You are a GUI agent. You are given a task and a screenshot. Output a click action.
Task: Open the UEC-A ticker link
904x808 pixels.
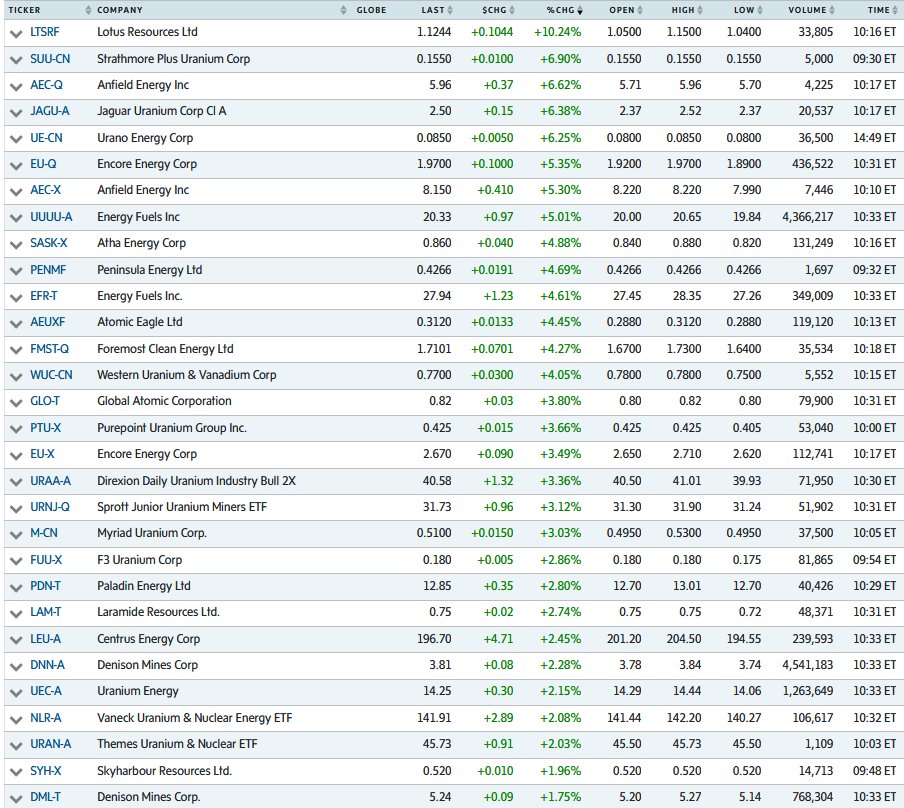pyautogui.click(x=46, y=691)
